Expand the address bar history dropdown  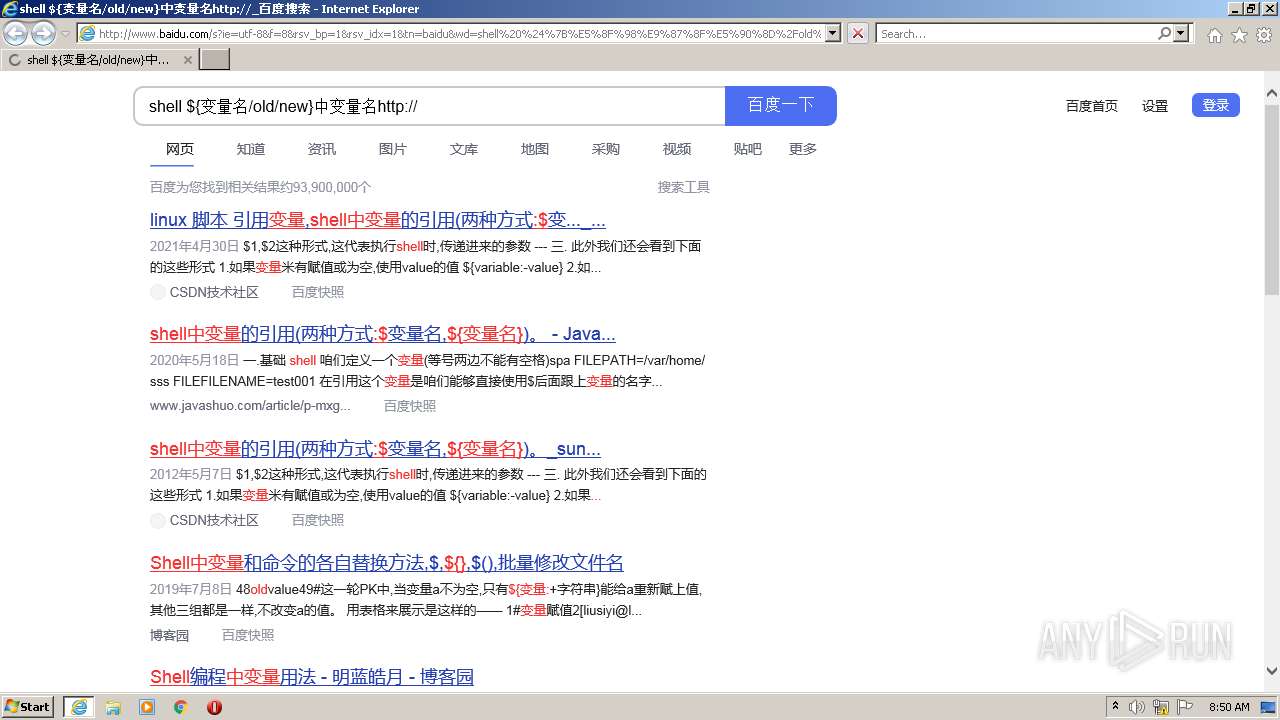832,33
